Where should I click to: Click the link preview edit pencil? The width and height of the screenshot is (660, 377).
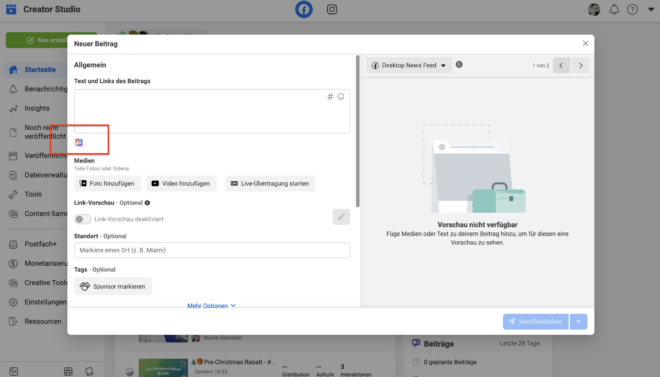click(x=341, y=217)
